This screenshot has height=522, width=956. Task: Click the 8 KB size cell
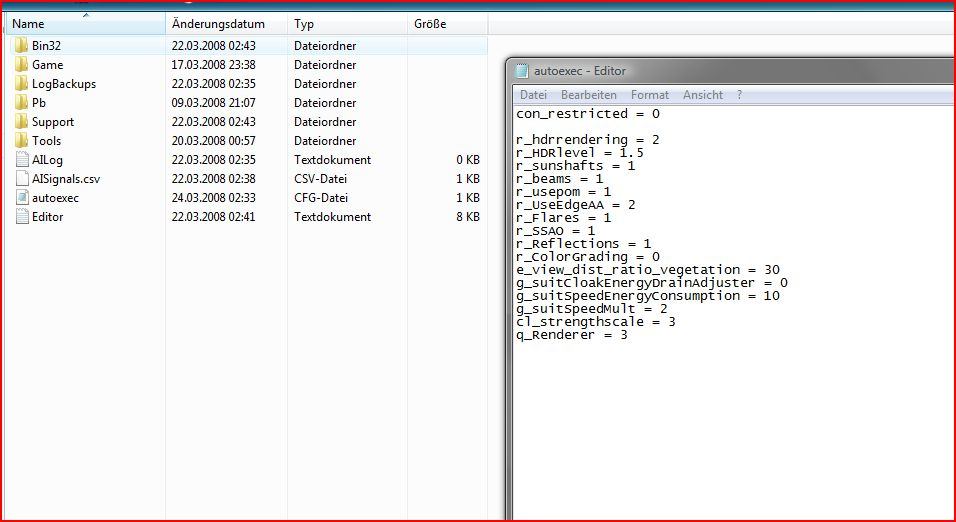(x=468, y=216)
